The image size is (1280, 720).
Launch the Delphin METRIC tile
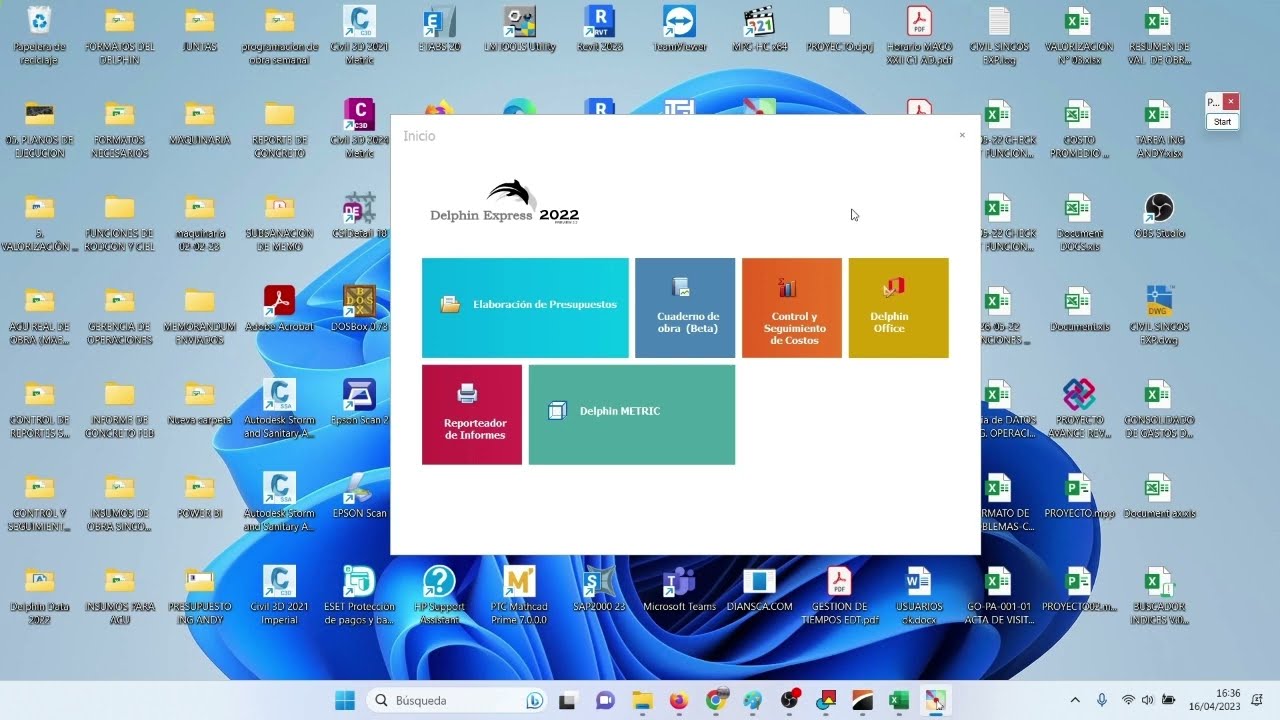click(x=632, y=414)
